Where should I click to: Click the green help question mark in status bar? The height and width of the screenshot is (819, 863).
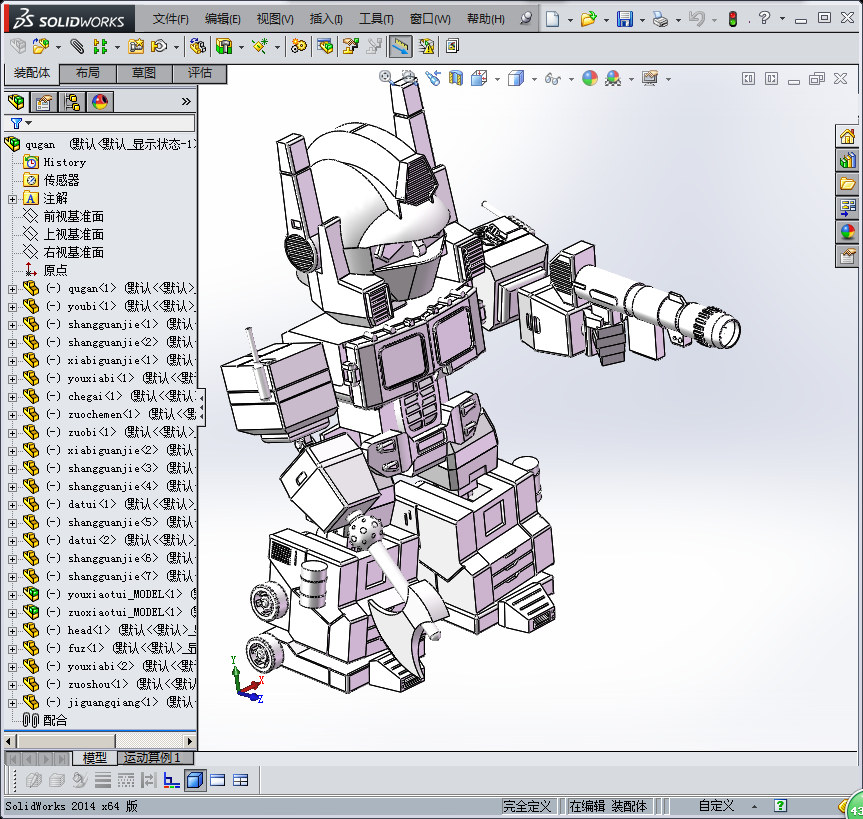[x=780, y=806]
